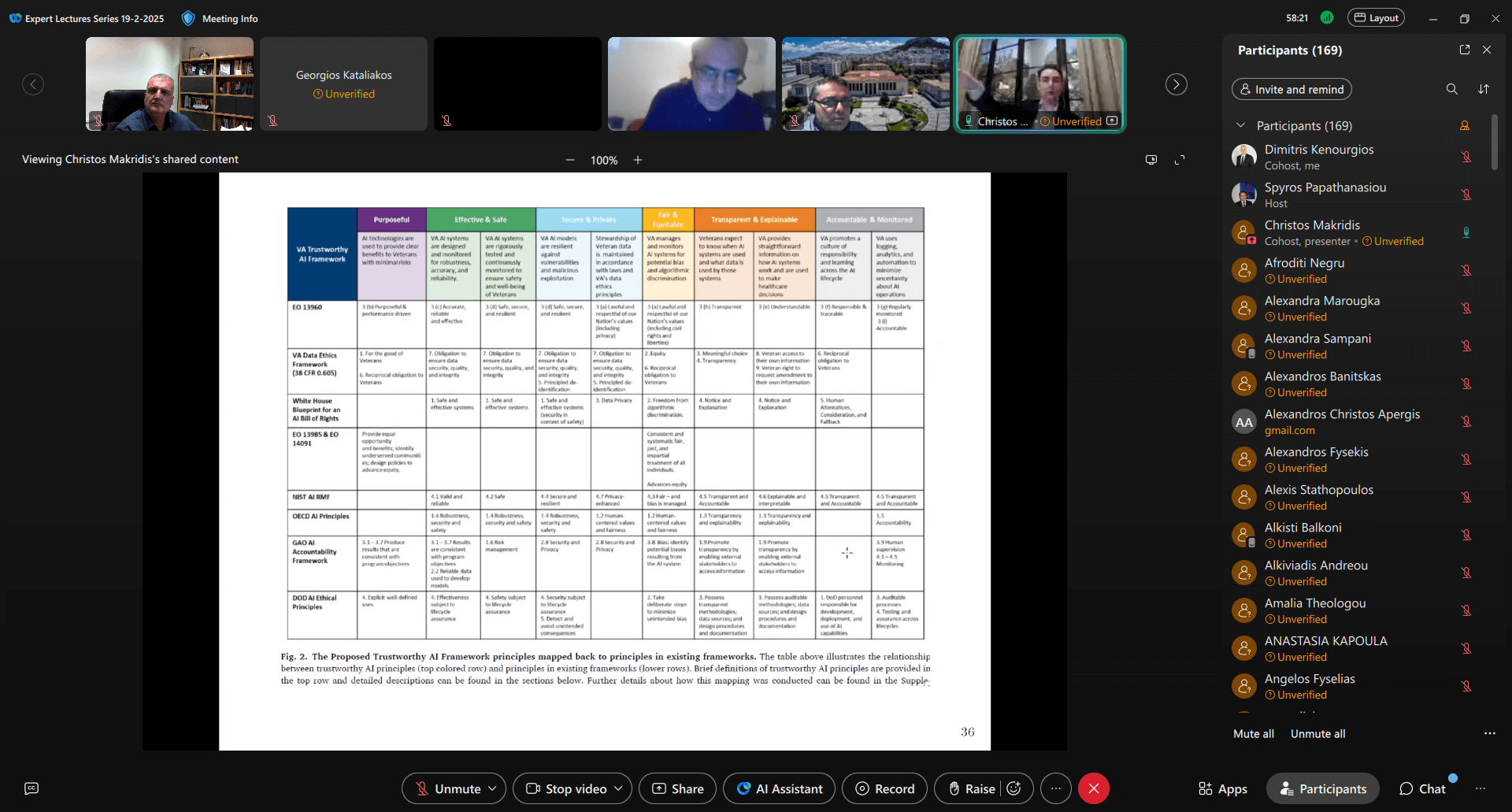The height and width of the screenshot is (812, 1512).
Task: Search participants with the magnifier icon
Action: (x=1451, y=89)
